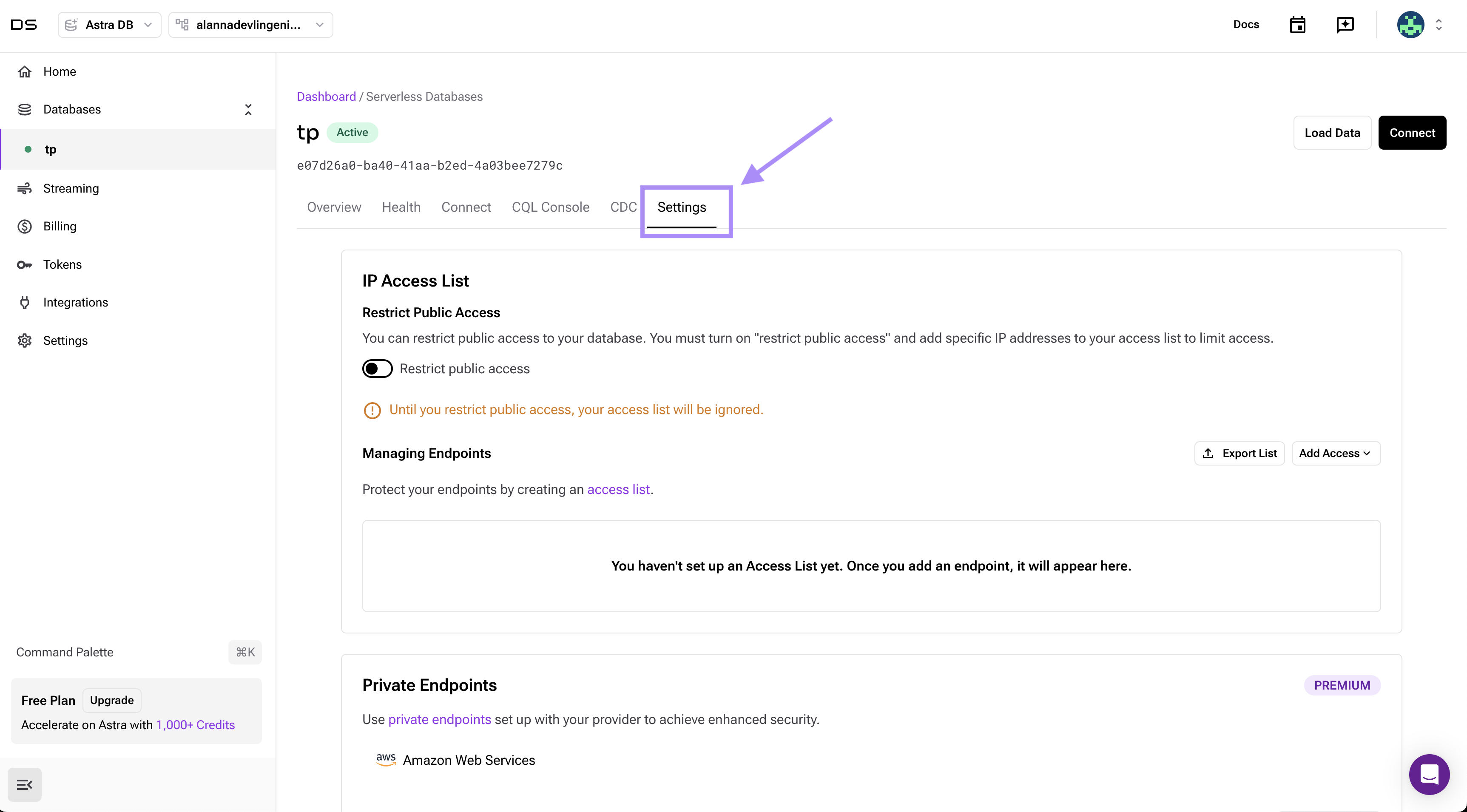Click the Export List button
Screen dimensions: 1467x812
coord(1239,453)
